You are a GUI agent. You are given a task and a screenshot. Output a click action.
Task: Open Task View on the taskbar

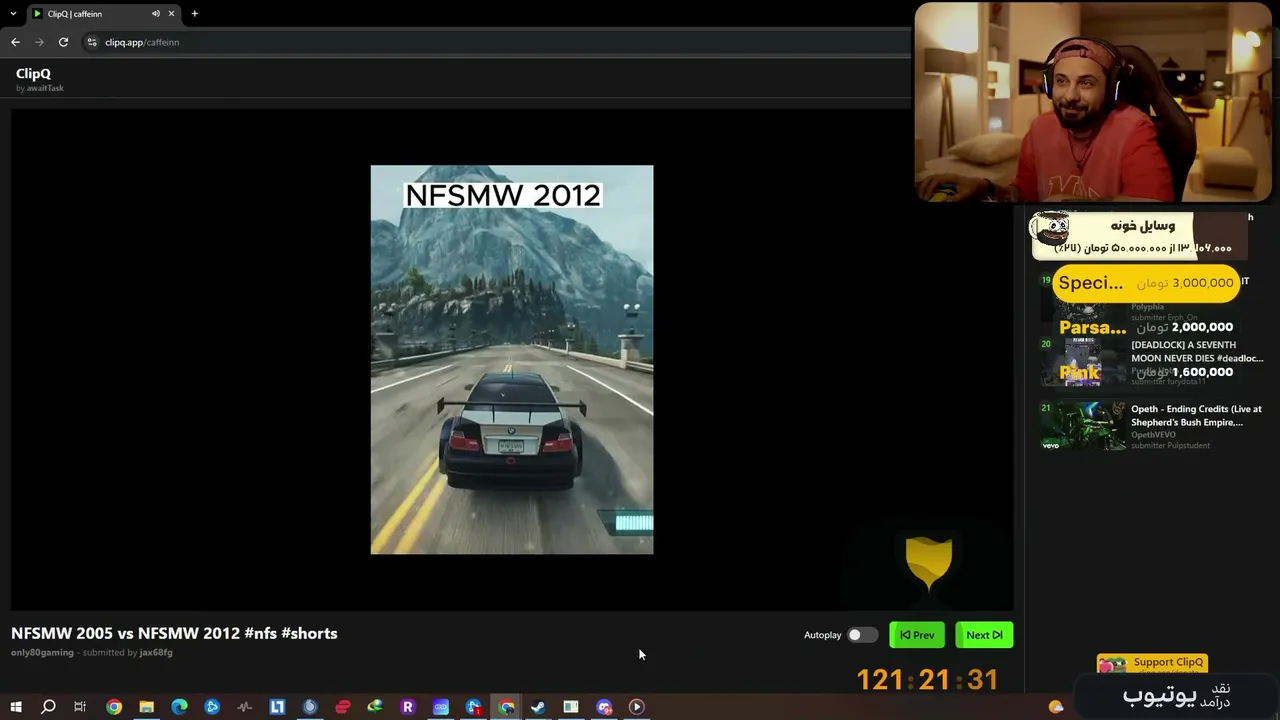pos(80,707)
